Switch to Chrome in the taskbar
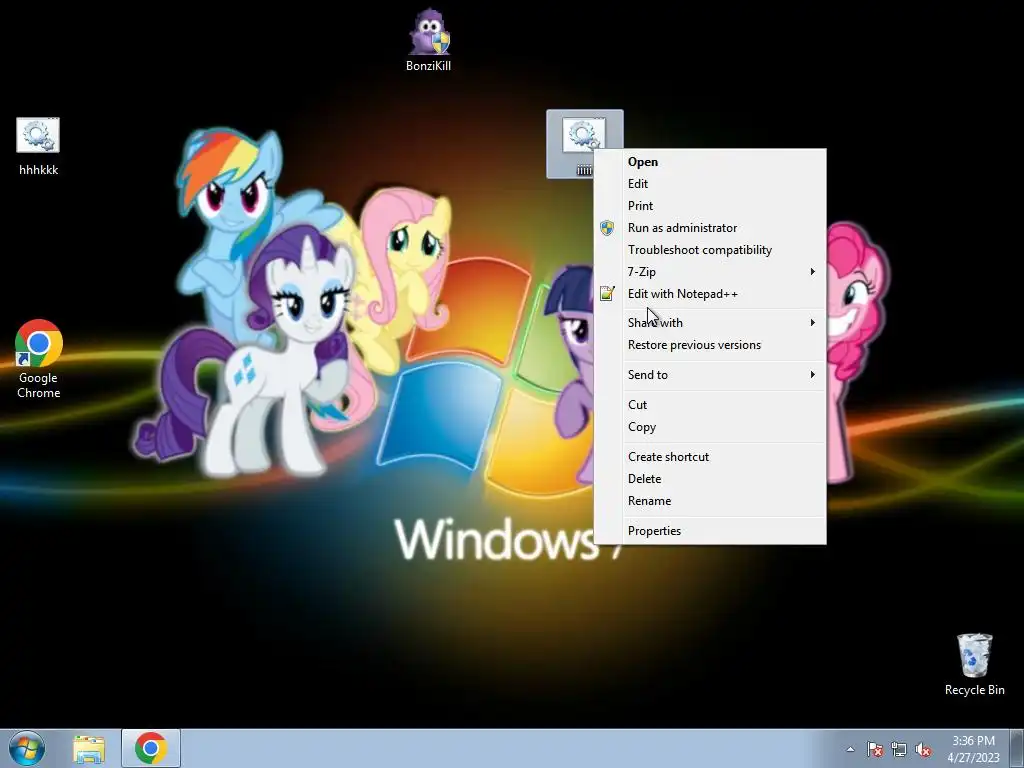 point(151,748)
